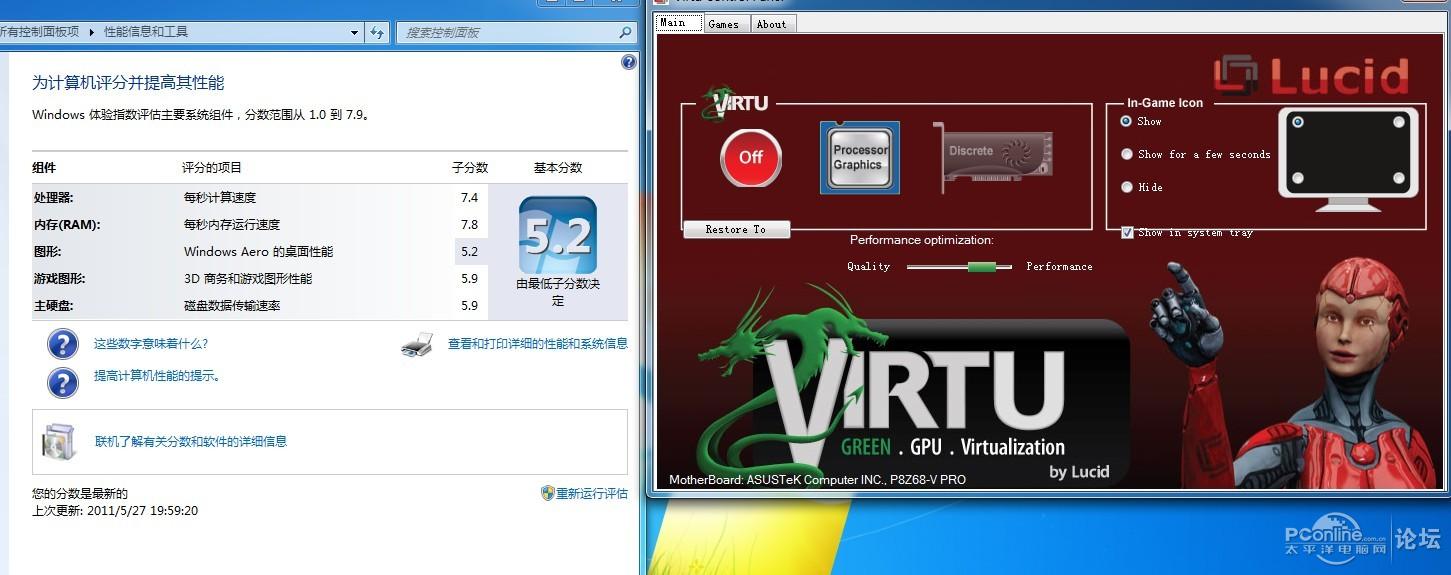Screen dimensions: 1451x575
Task: Select the Processor Graphics mode icon
Action: pyautogui.click(x=860, y=158)
